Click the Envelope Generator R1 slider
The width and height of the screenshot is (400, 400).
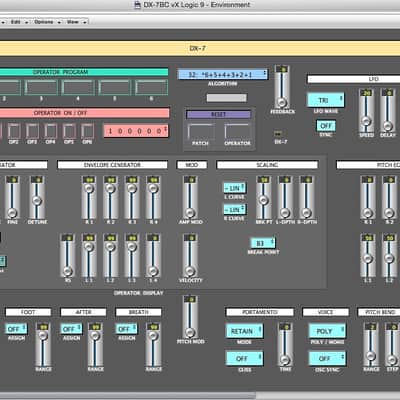tap(89, 197)
